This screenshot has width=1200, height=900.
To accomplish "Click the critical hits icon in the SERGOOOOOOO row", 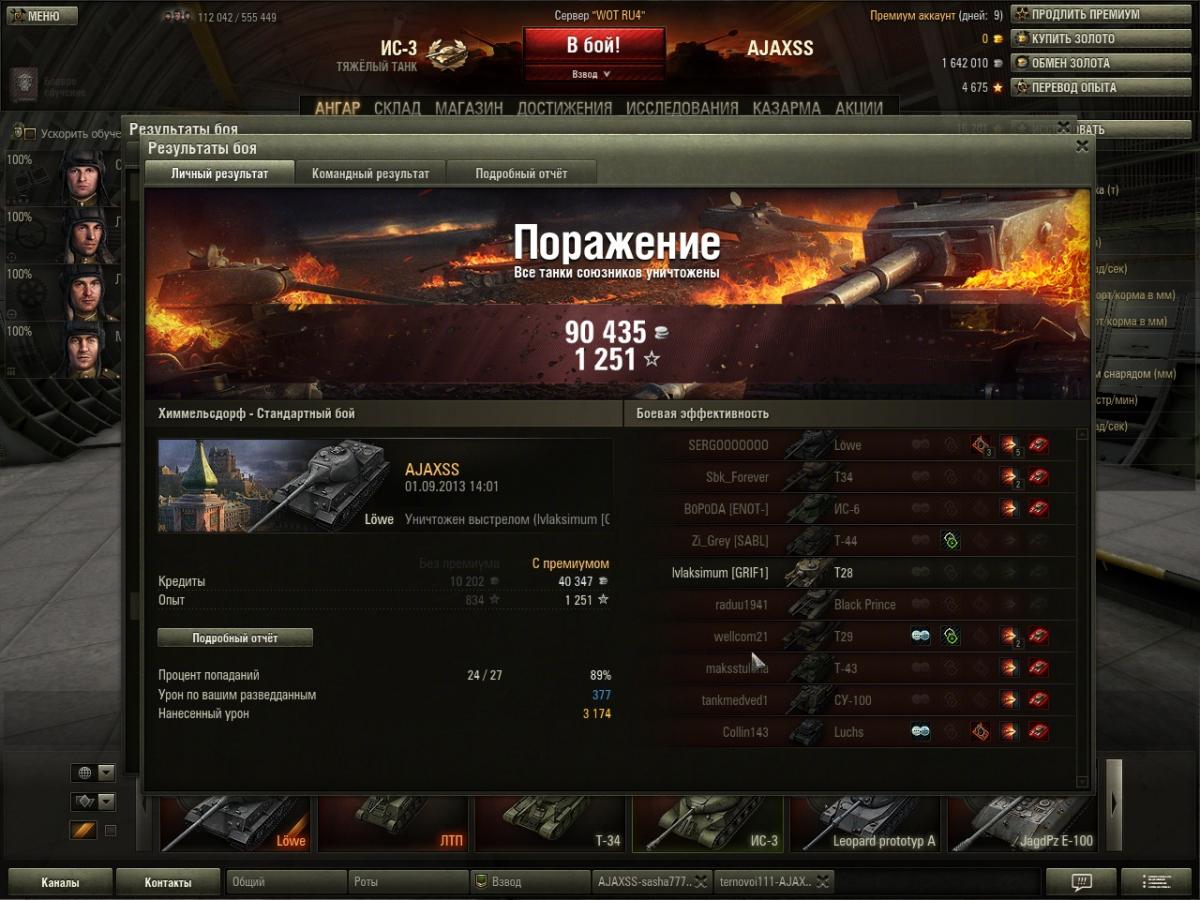I will click(x=980, y=445).
